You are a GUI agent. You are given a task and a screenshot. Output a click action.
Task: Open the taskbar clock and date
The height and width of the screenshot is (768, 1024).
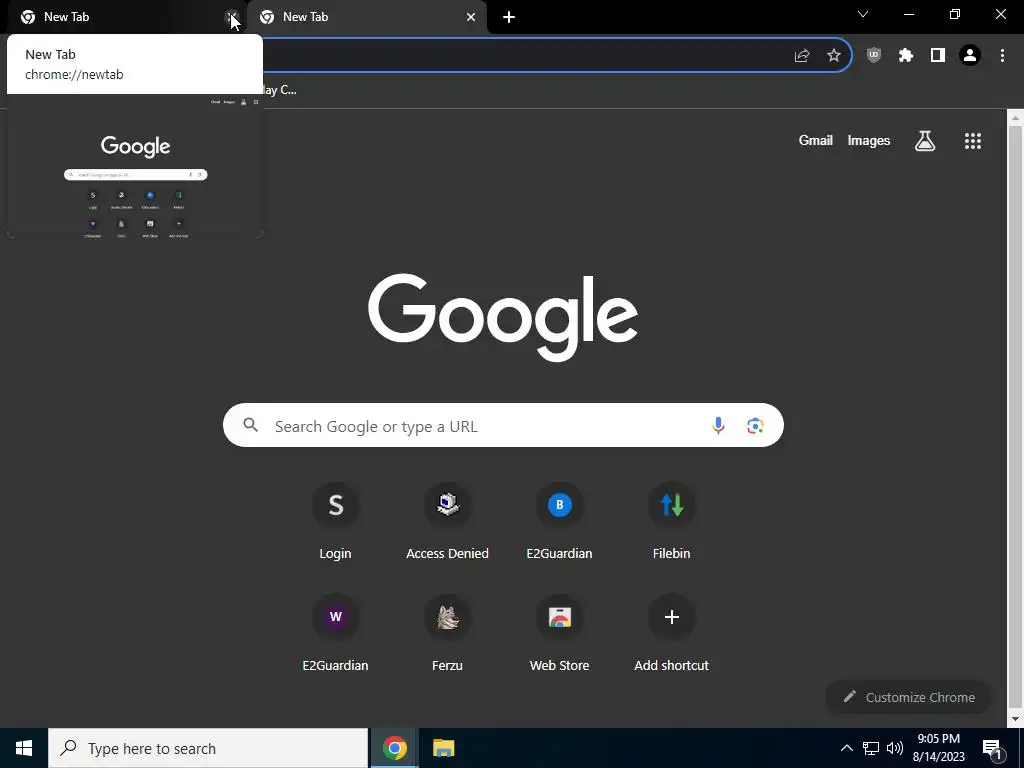tap(938, 748)
